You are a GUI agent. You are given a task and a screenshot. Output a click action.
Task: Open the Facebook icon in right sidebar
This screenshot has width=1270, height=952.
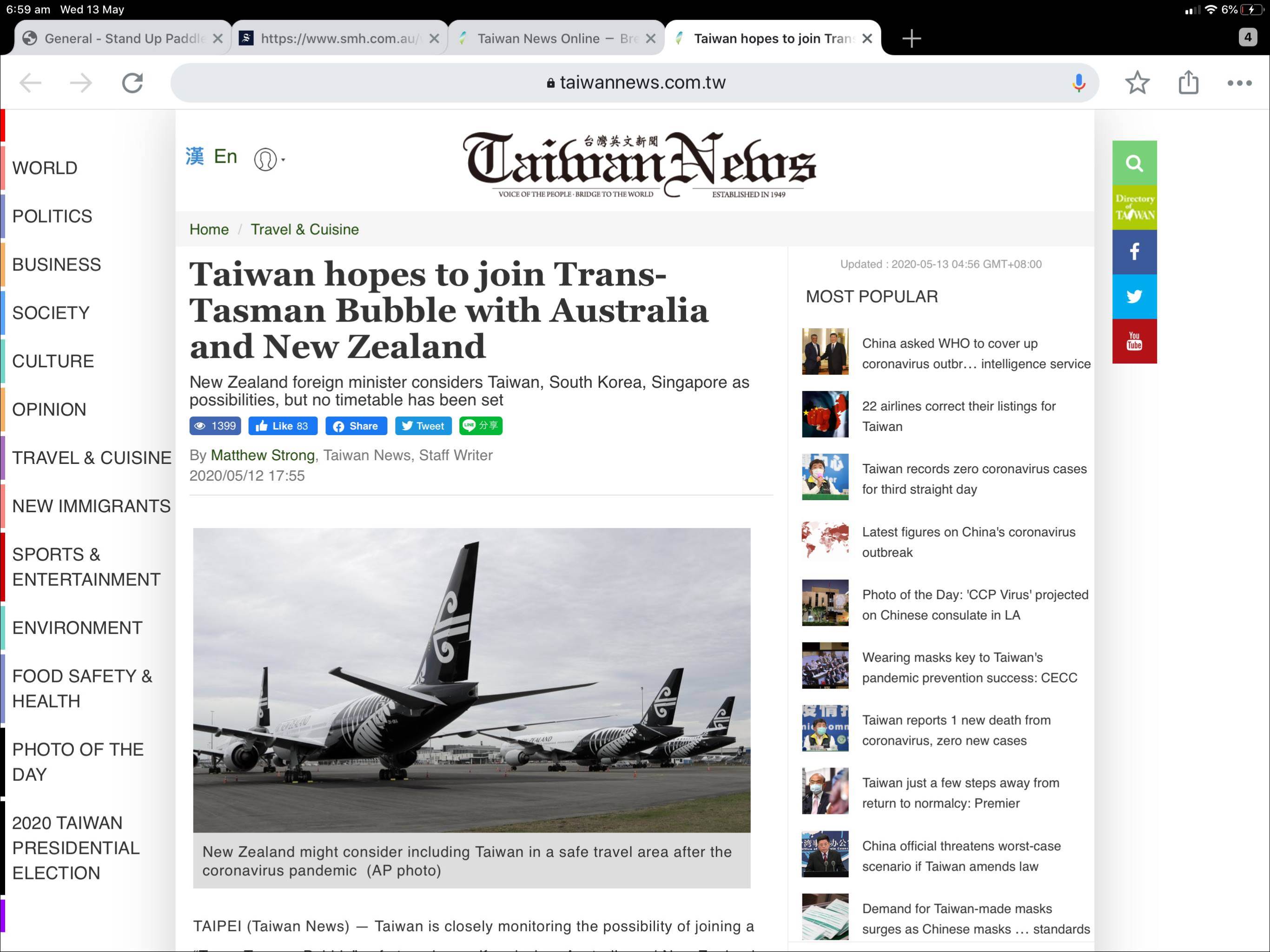[1134, 251]
